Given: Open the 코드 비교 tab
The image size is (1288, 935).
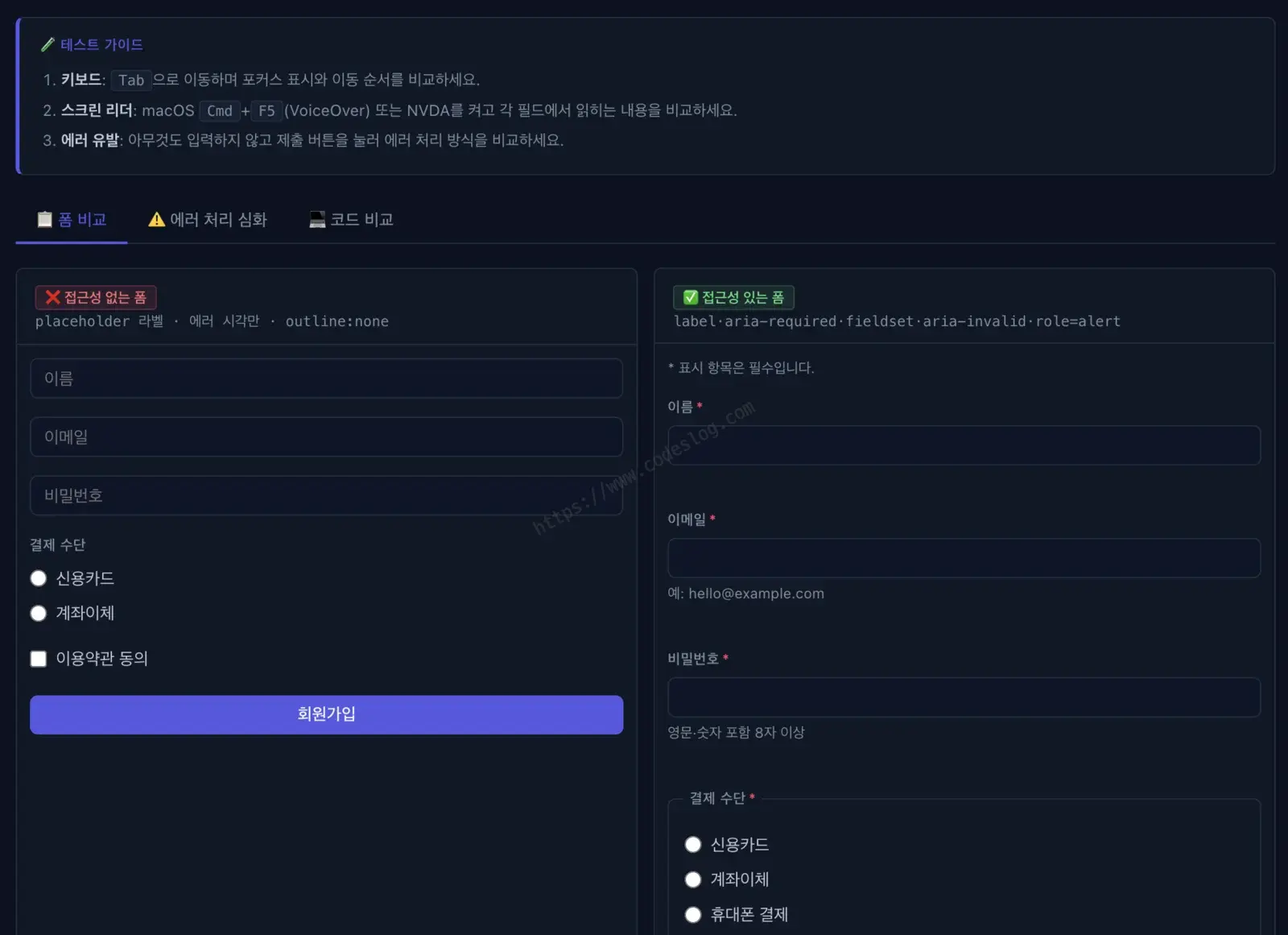Looking at the screenshot, I should 351,220.
